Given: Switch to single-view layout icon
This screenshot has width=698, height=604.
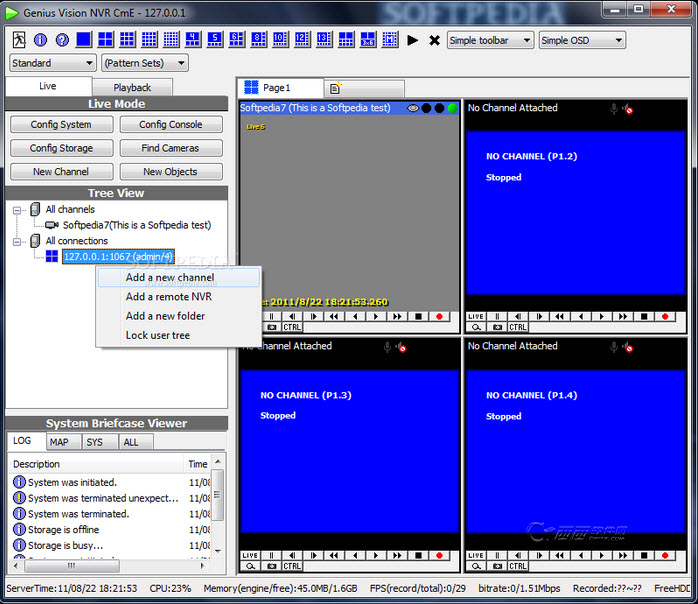Looking at the screenshot, I should click(x=84, y=40).
